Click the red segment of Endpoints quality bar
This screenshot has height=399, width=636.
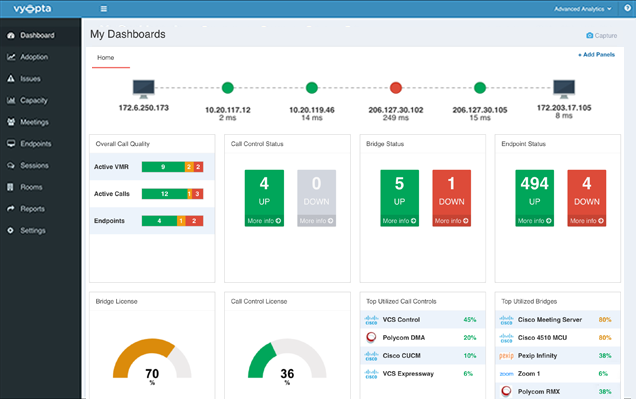pyautogui.click(x=194, y=221)
